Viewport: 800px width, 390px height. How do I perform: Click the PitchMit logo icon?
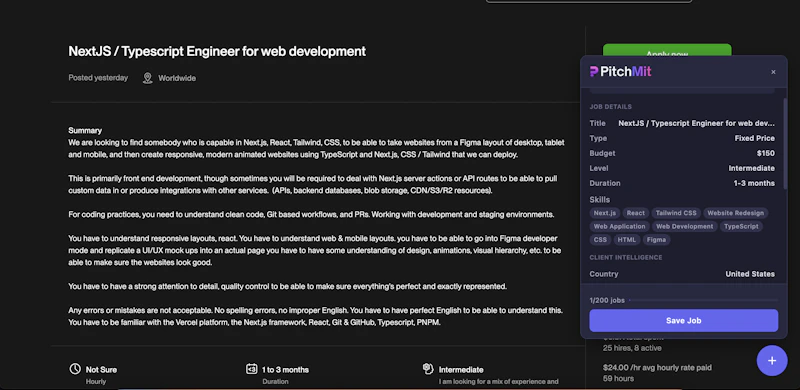pos(594,72)
